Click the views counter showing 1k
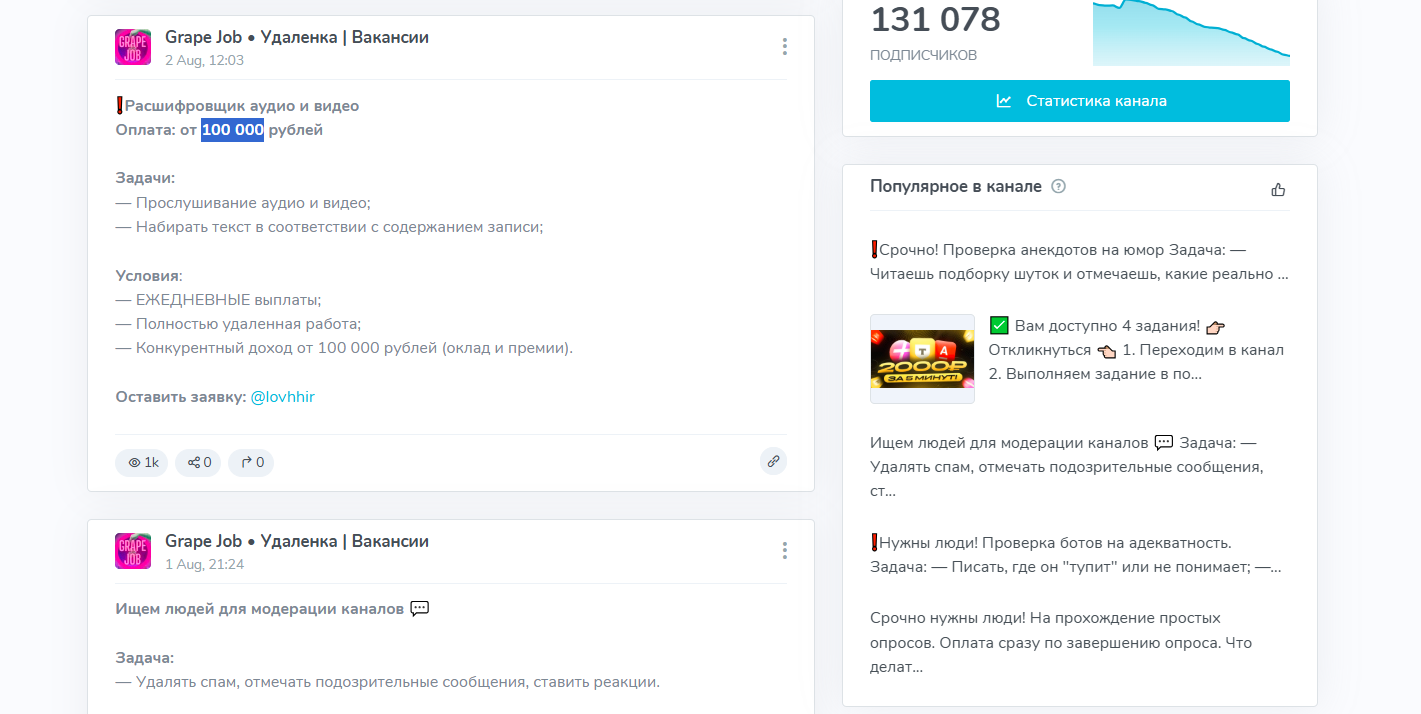Image resolution: width=1421 pixels, height=714 pixels. (x=142, y=462)
